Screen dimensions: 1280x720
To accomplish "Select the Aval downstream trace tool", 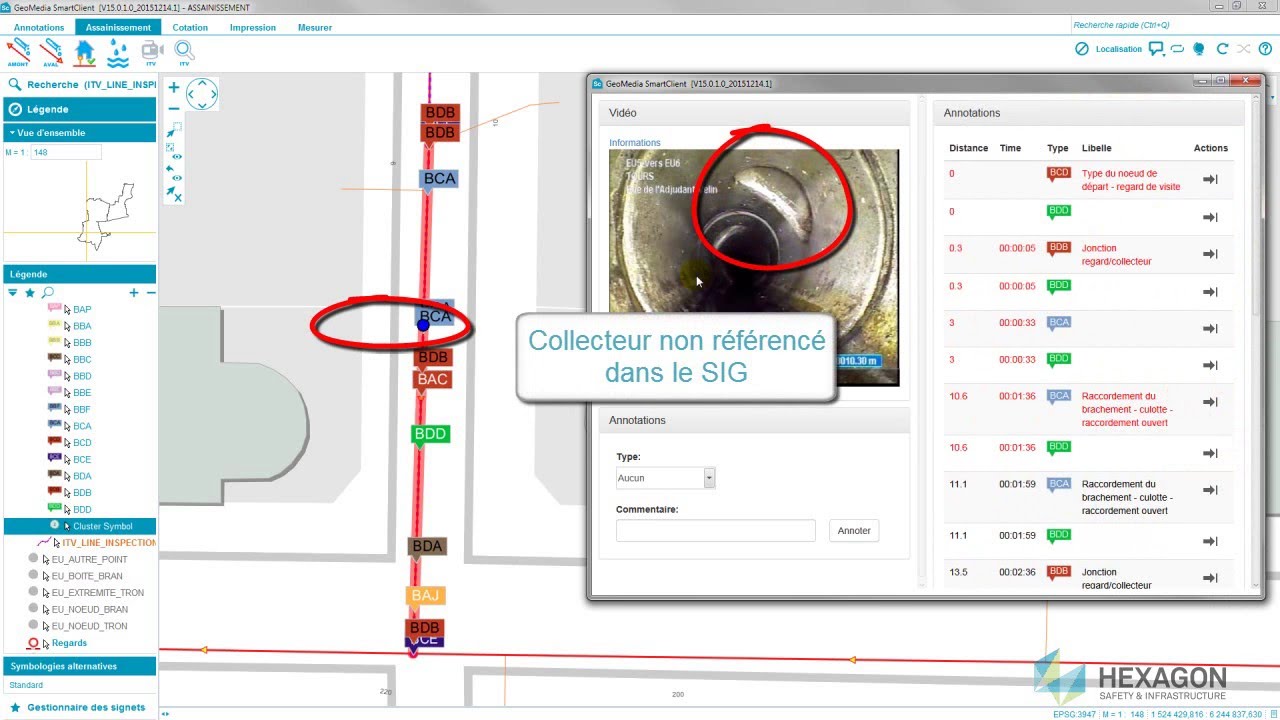I will (x=51, y=51).
